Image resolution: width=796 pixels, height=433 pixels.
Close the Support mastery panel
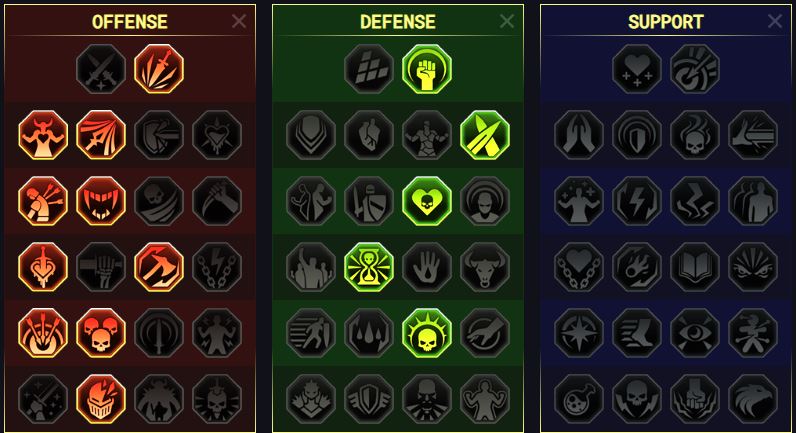(x=775, y=21)
